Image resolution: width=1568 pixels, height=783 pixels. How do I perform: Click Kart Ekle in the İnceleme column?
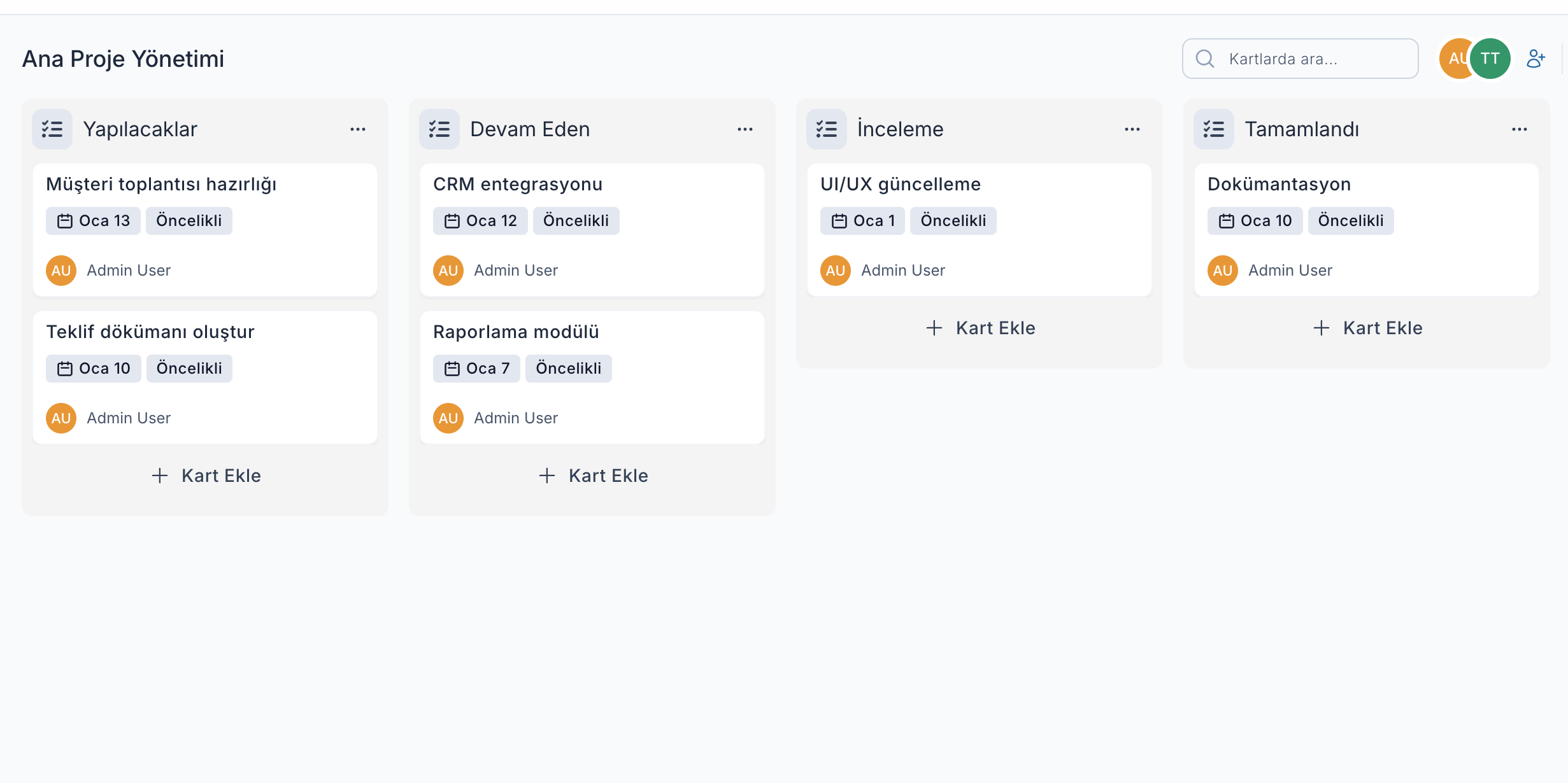pos(980,327)
